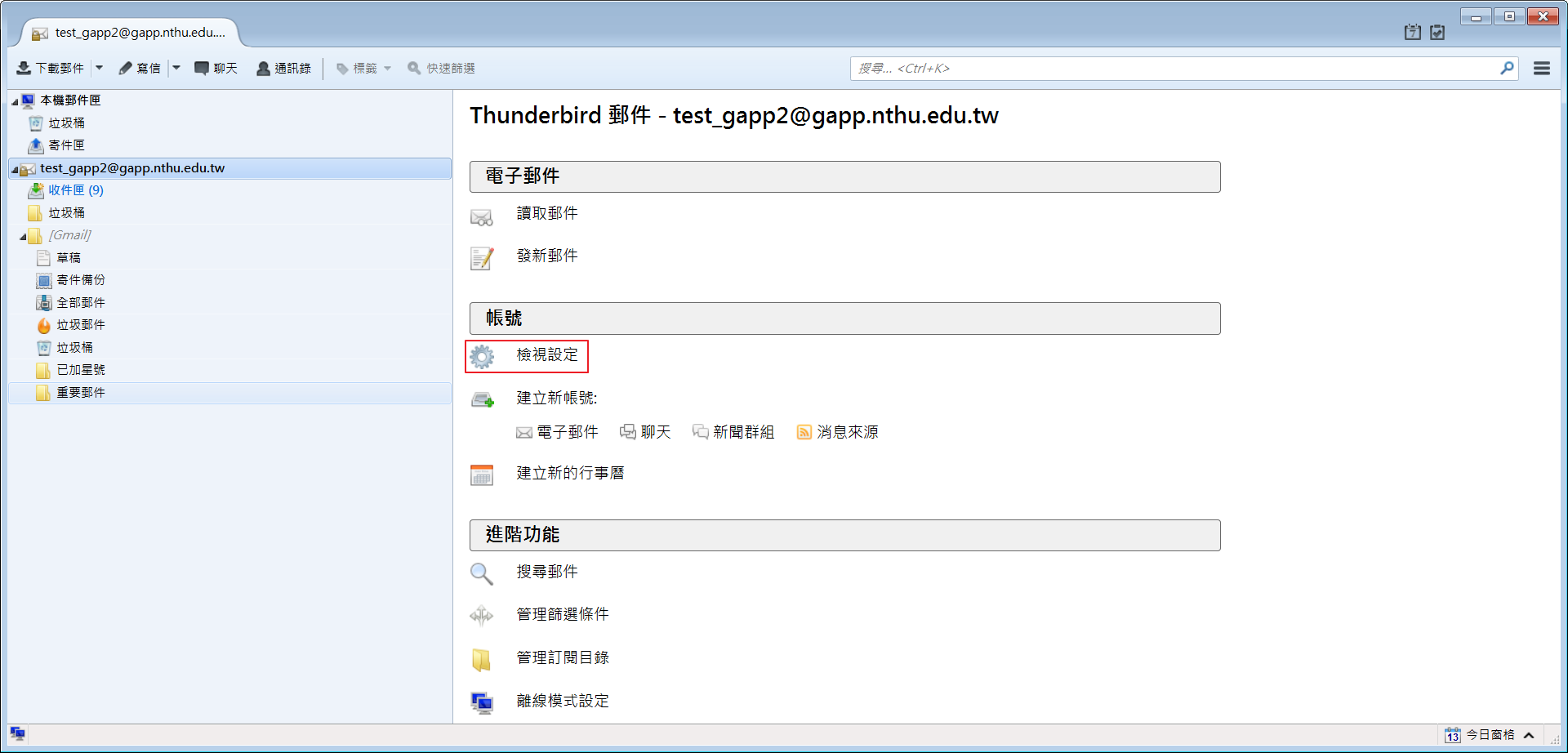
Task: Collapse the 本機郵件匣 tree node
Action: click(x=15, y=101)
